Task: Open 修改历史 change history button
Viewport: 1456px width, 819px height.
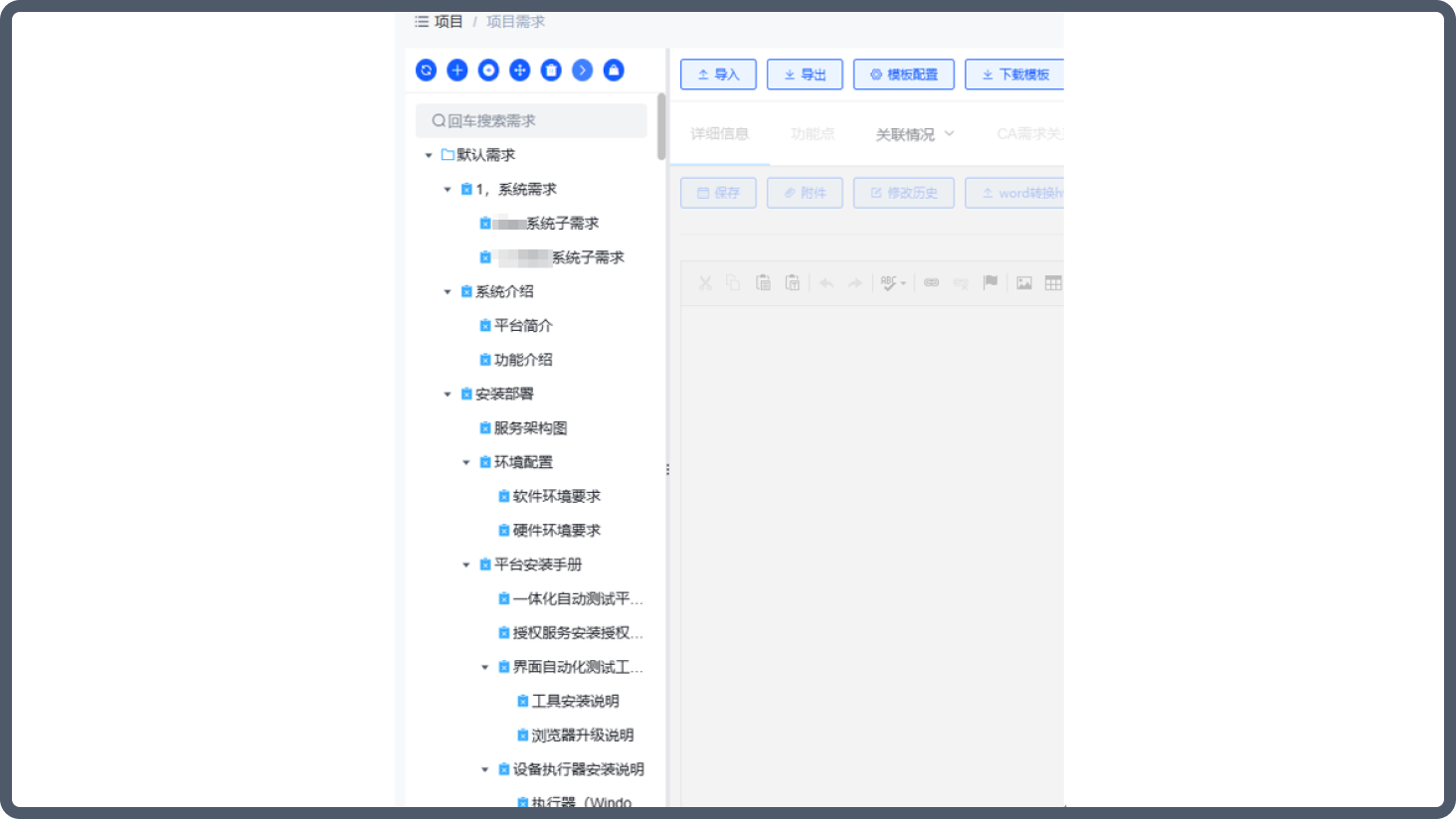Action: 904,193
